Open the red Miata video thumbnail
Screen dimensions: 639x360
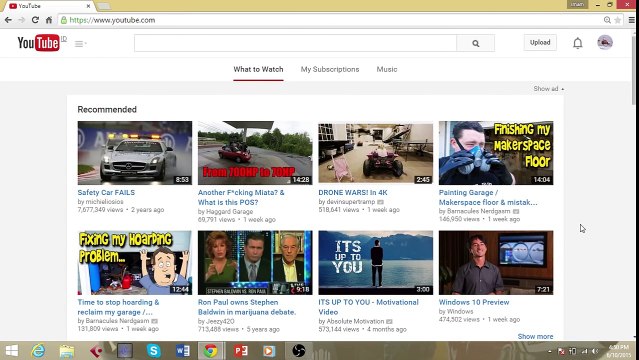[255, 153]
